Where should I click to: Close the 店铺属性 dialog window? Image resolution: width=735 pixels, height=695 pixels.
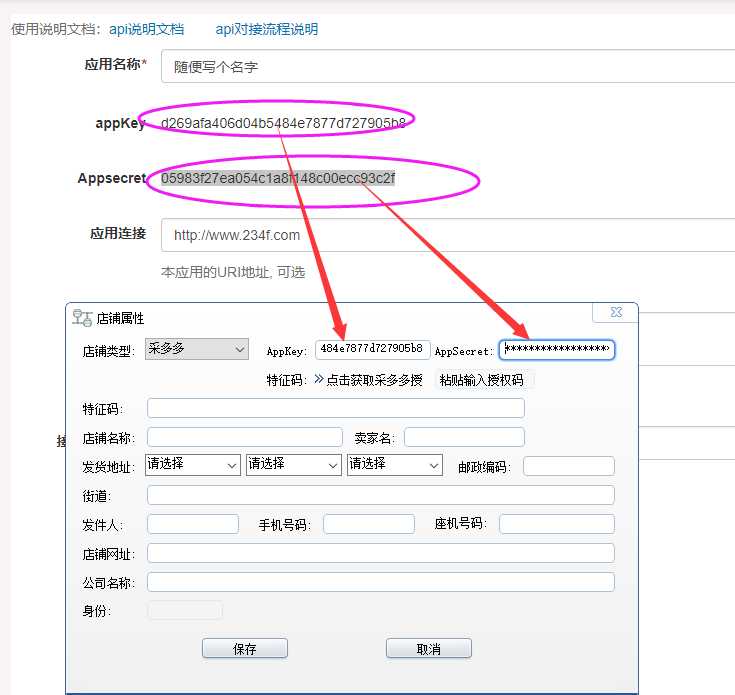pyautogui.click(x=615, y=313)
